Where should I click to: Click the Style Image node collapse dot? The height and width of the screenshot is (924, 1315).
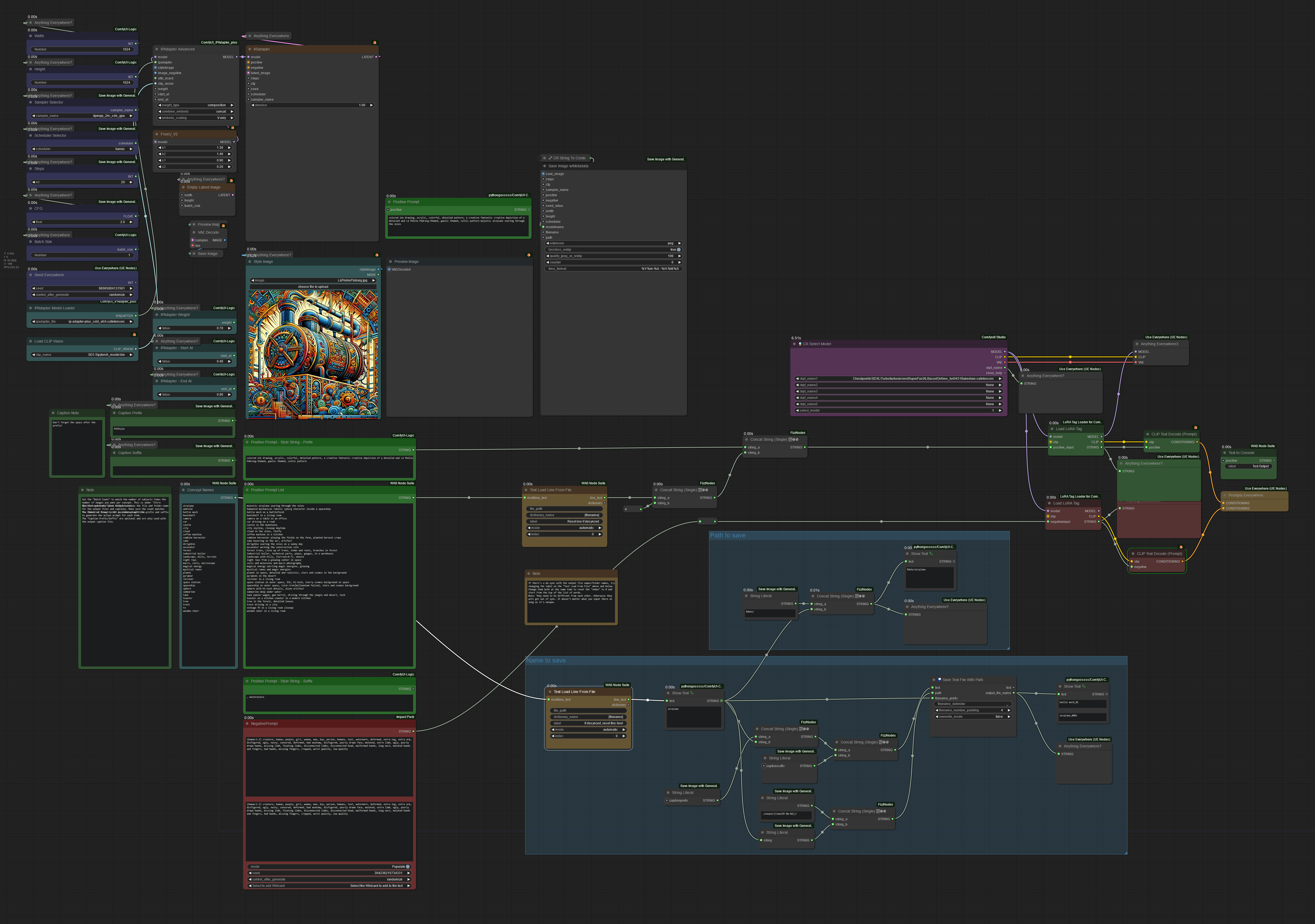pos(250,262)
